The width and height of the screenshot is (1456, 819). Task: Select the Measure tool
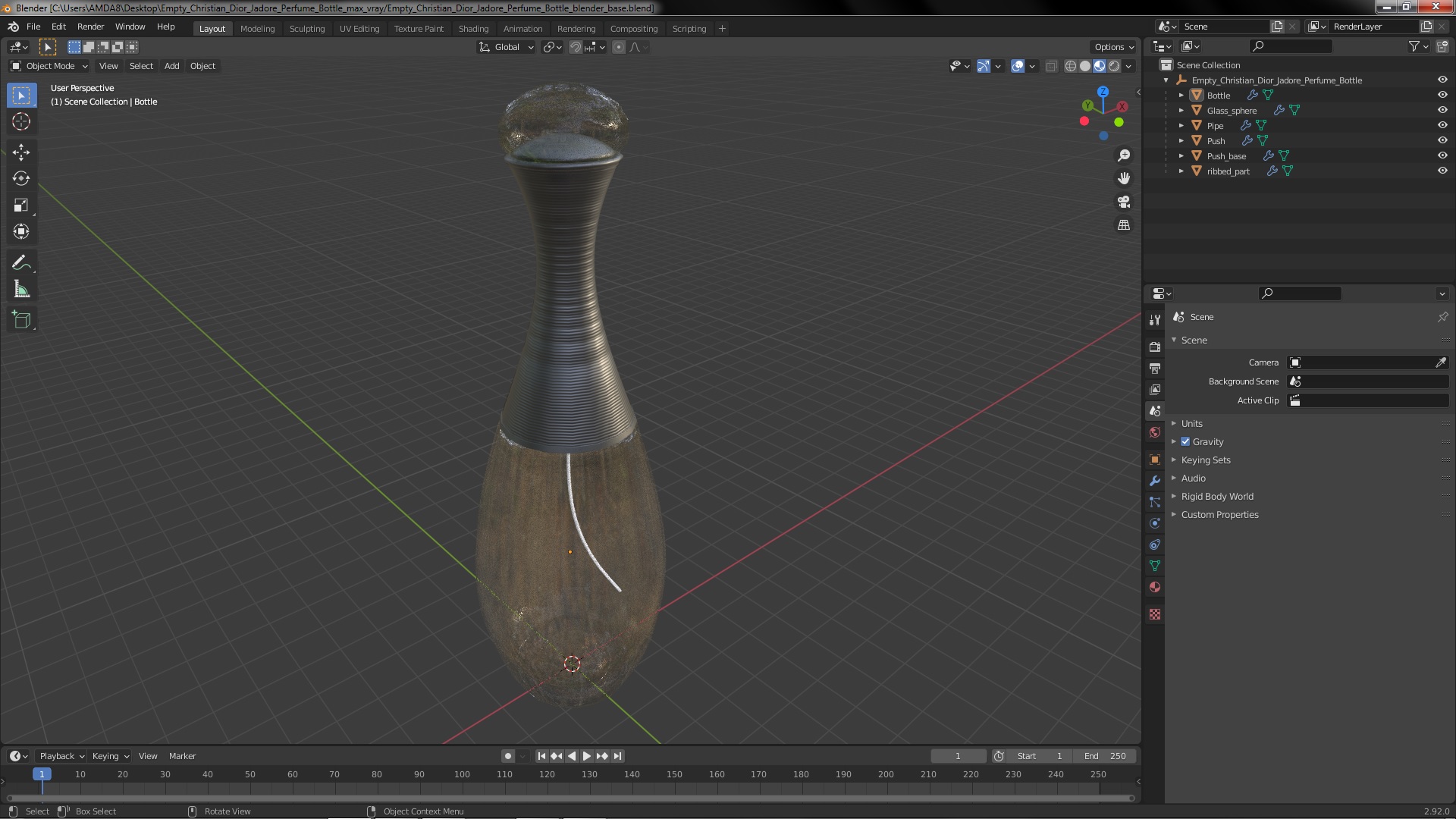[x=21, y=290]
